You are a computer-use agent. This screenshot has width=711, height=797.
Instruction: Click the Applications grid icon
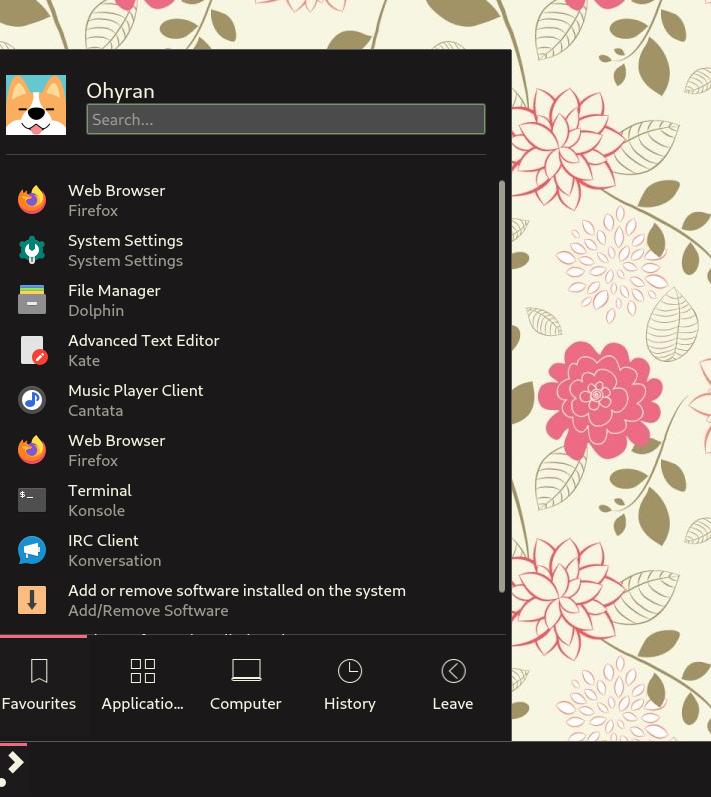143,671
